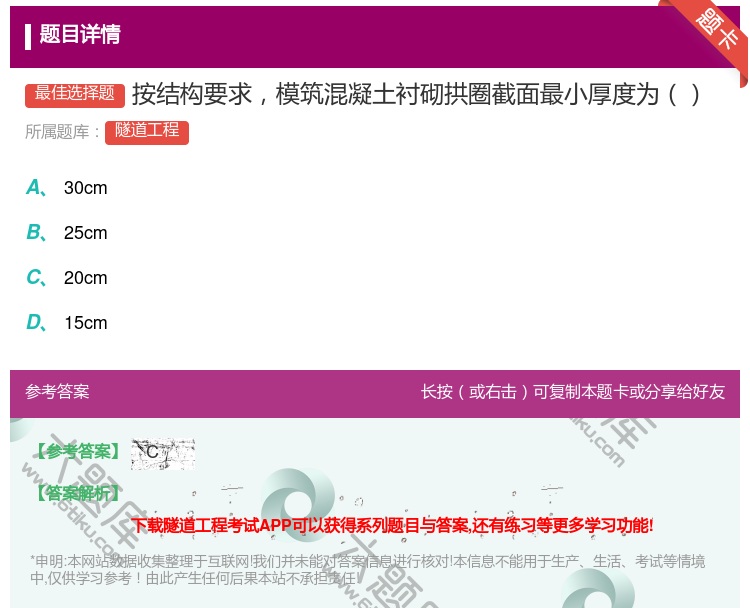The width and height of the screenshot is (750, 608).
Task: Click the answer image showing C
Action: (x=163, y=453)
